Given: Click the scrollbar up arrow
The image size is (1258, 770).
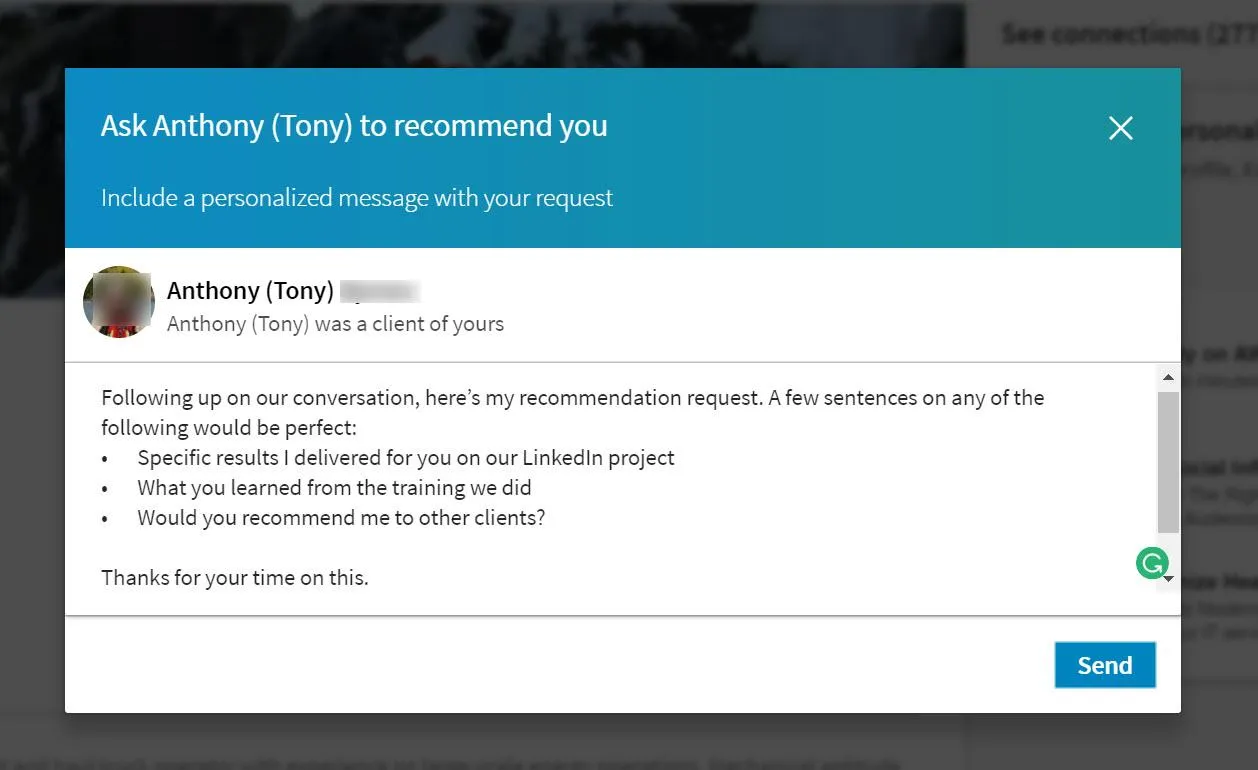Looking at the screenshot, I should pos(1168,377).
